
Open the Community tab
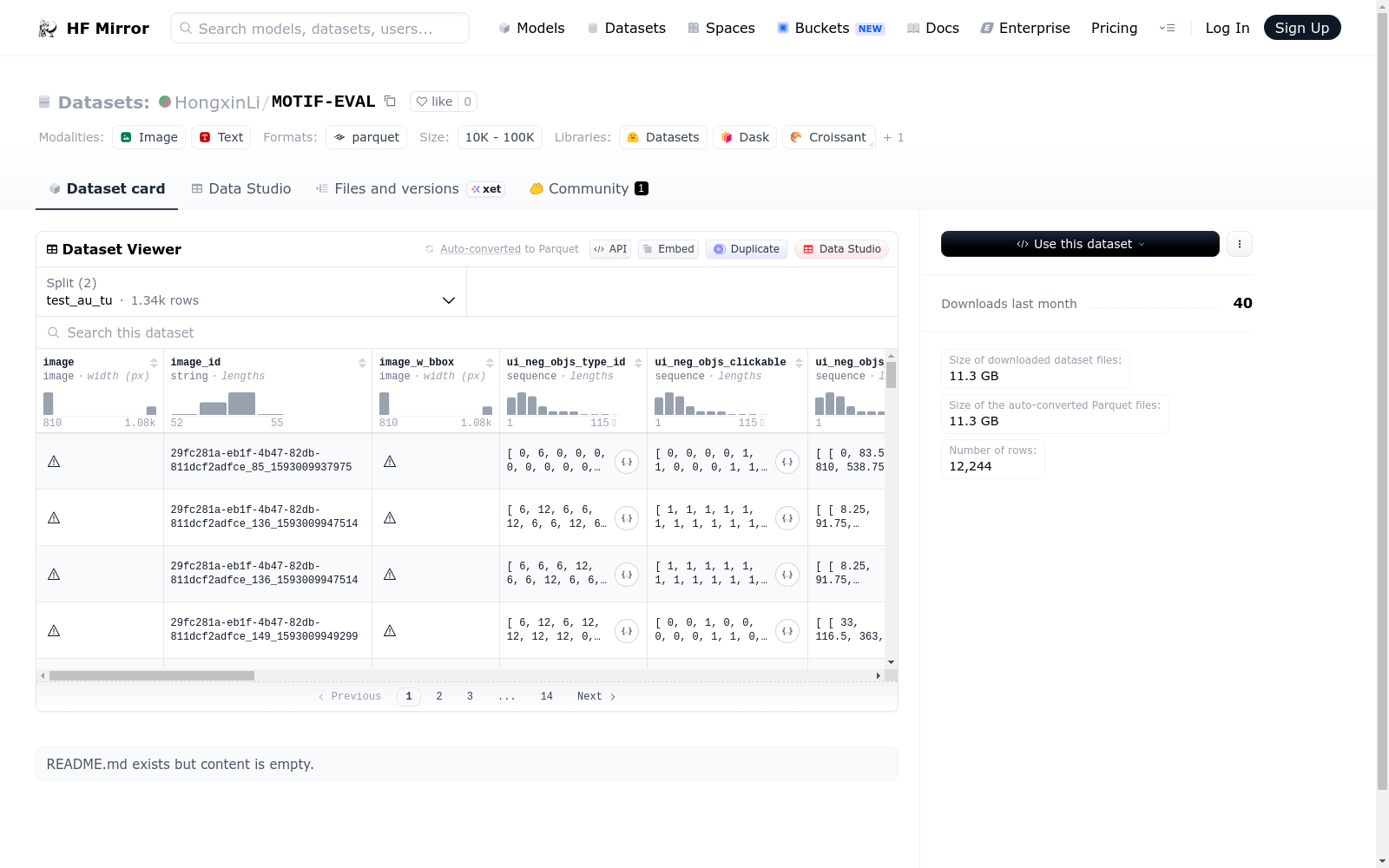pos(589,188)
